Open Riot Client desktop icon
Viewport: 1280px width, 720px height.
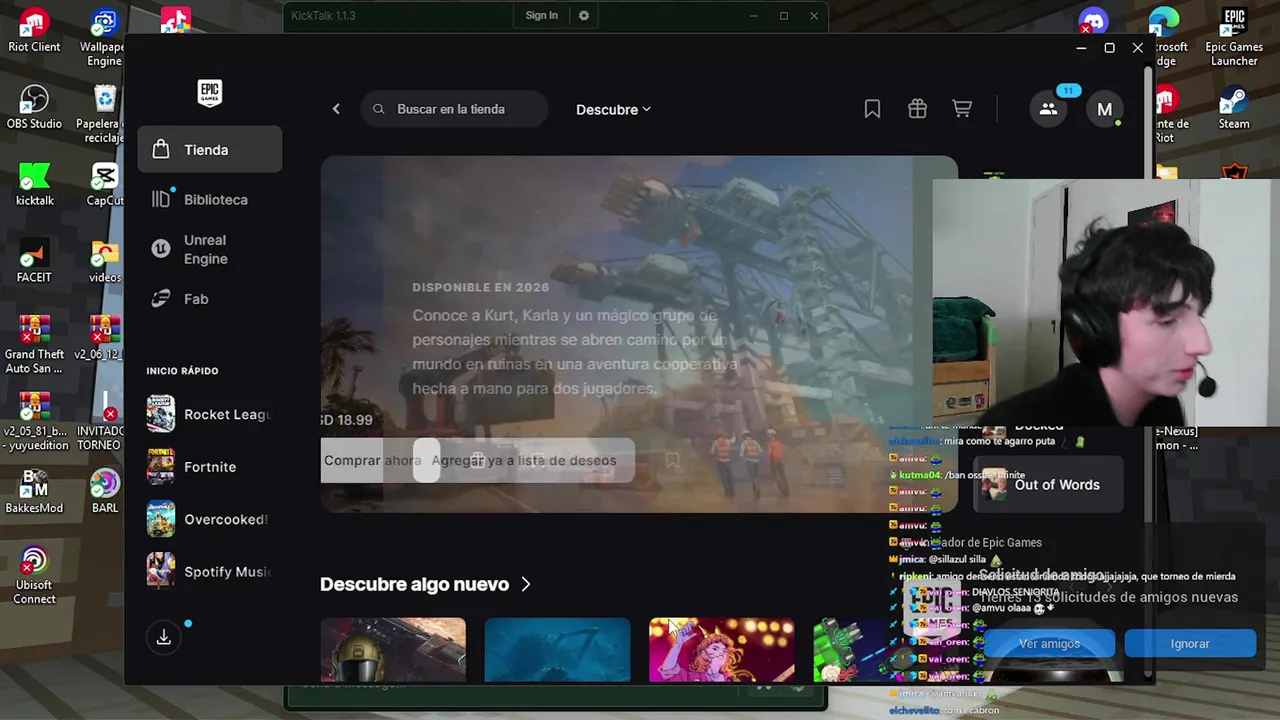(x=34, y=30)
